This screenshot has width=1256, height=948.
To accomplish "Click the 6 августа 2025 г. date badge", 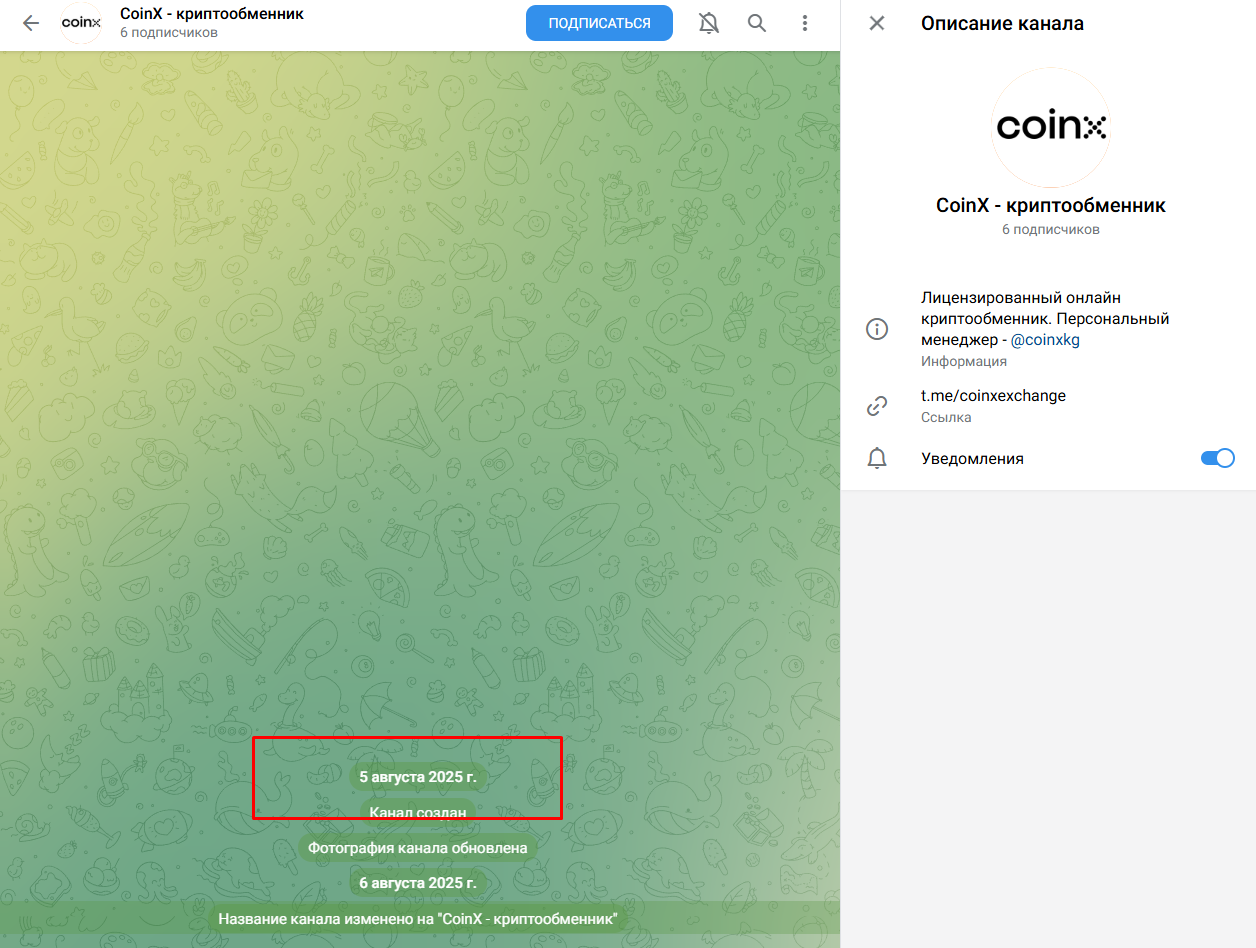I will [418, 883].
